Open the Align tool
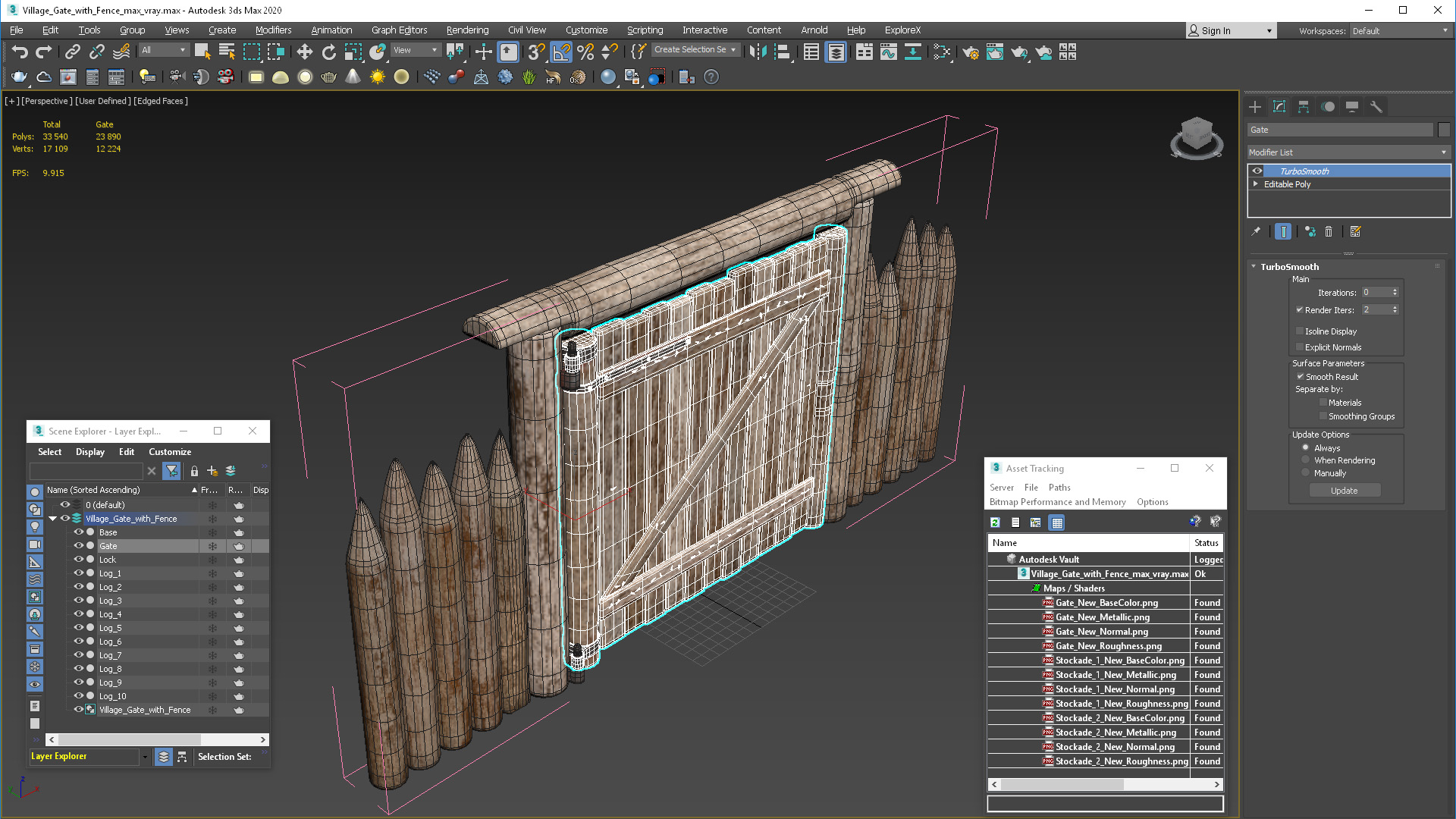This screenshot has height=819, width=1456. point(782,52)
